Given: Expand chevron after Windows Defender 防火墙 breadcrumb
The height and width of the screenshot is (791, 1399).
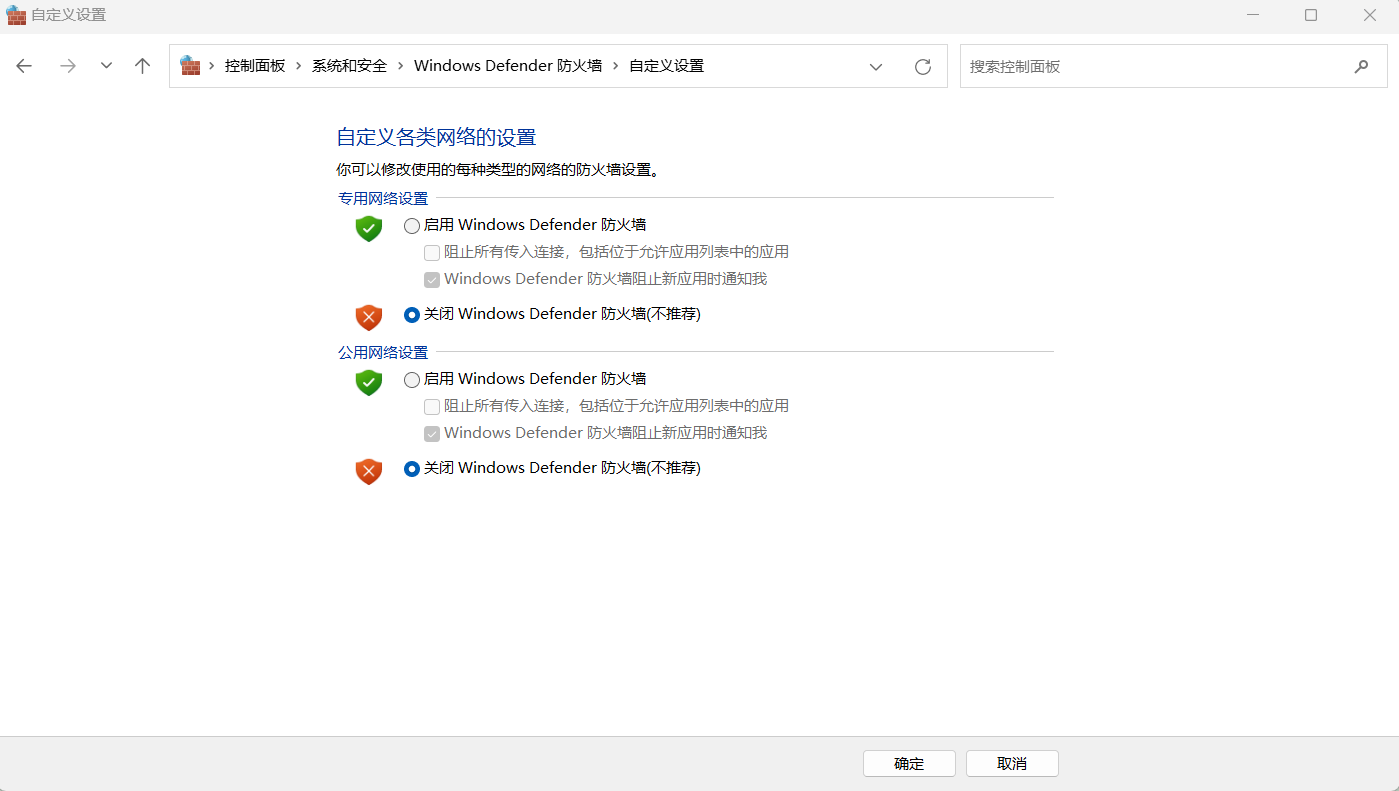Looking at the screenshot, I should 616,66.
